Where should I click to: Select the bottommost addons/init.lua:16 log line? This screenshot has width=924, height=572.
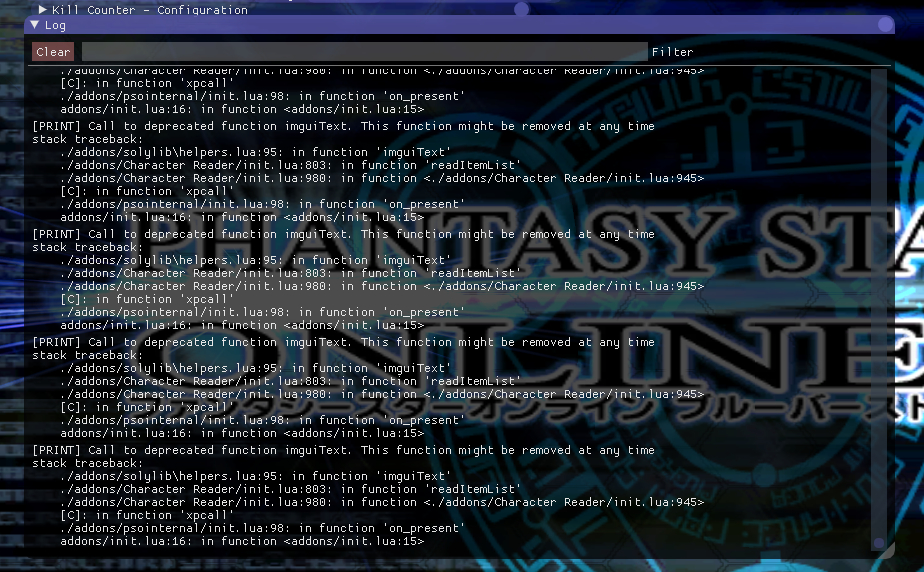(242, 541)
